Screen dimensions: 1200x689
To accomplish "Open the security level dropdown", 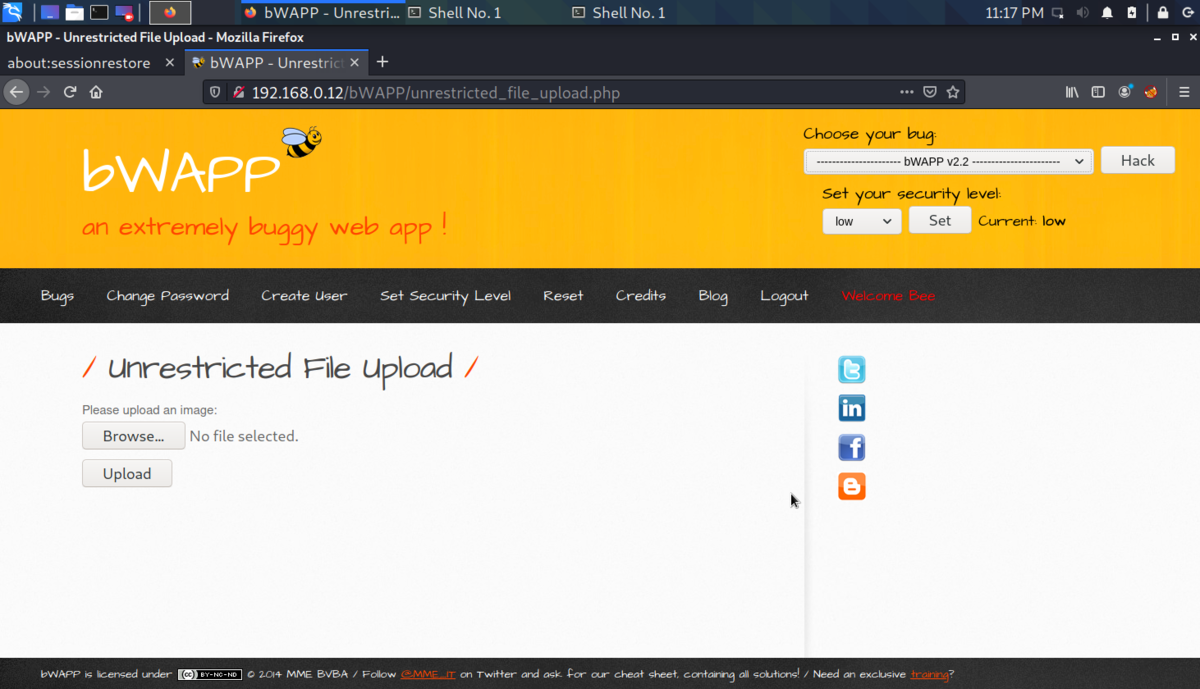I will (x=862, y=221).
